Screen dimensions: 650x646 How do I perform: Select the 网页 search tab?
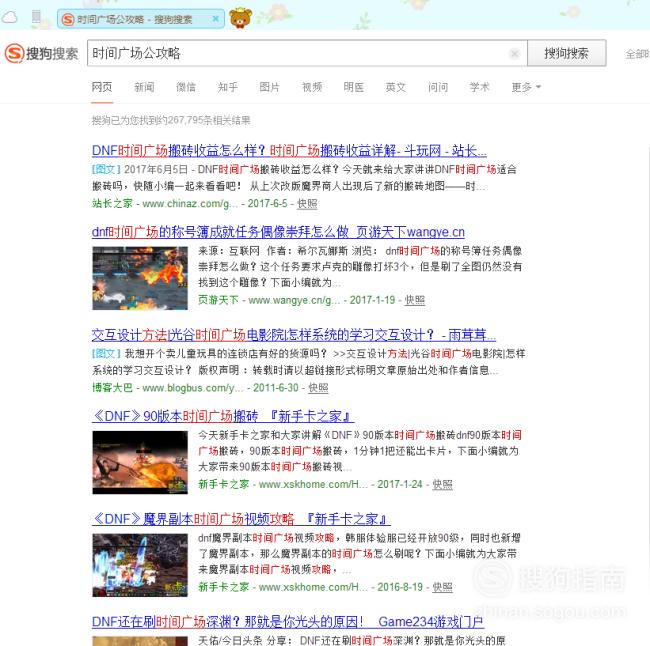[x=102, y=87]
